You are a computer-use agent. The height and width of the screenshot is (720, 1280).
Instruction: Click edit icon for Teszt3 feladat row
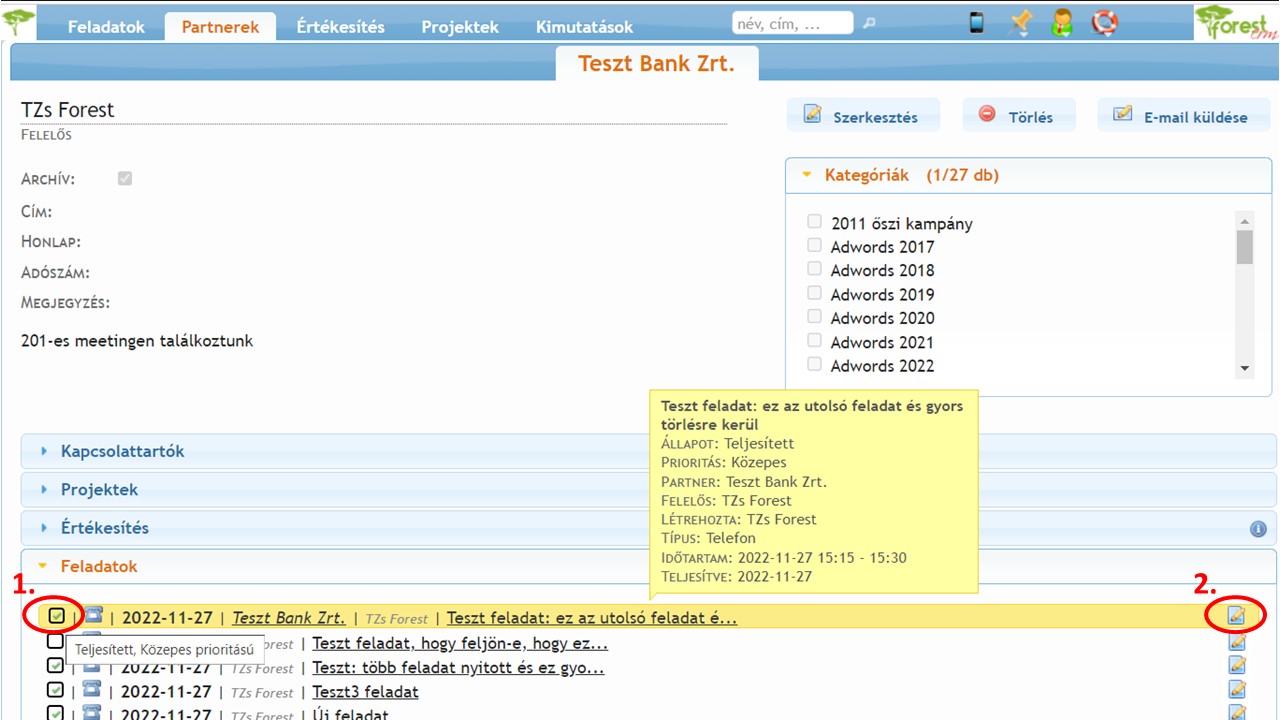point(1237,689)
